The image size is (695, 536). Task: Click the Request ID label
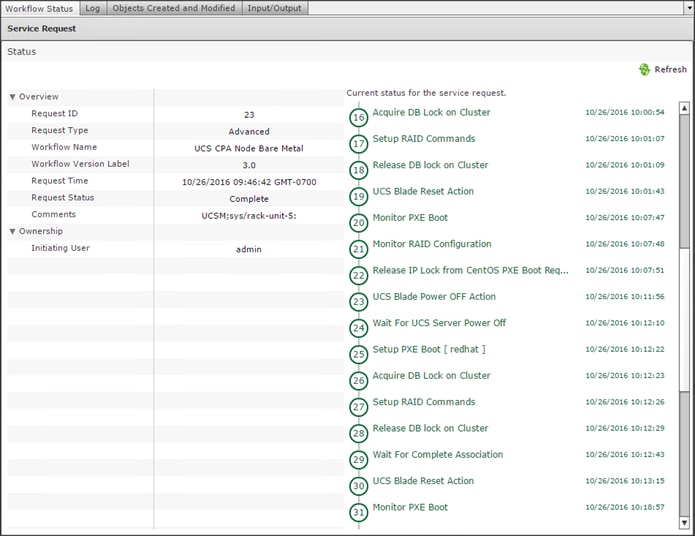[x=55, y=113]
